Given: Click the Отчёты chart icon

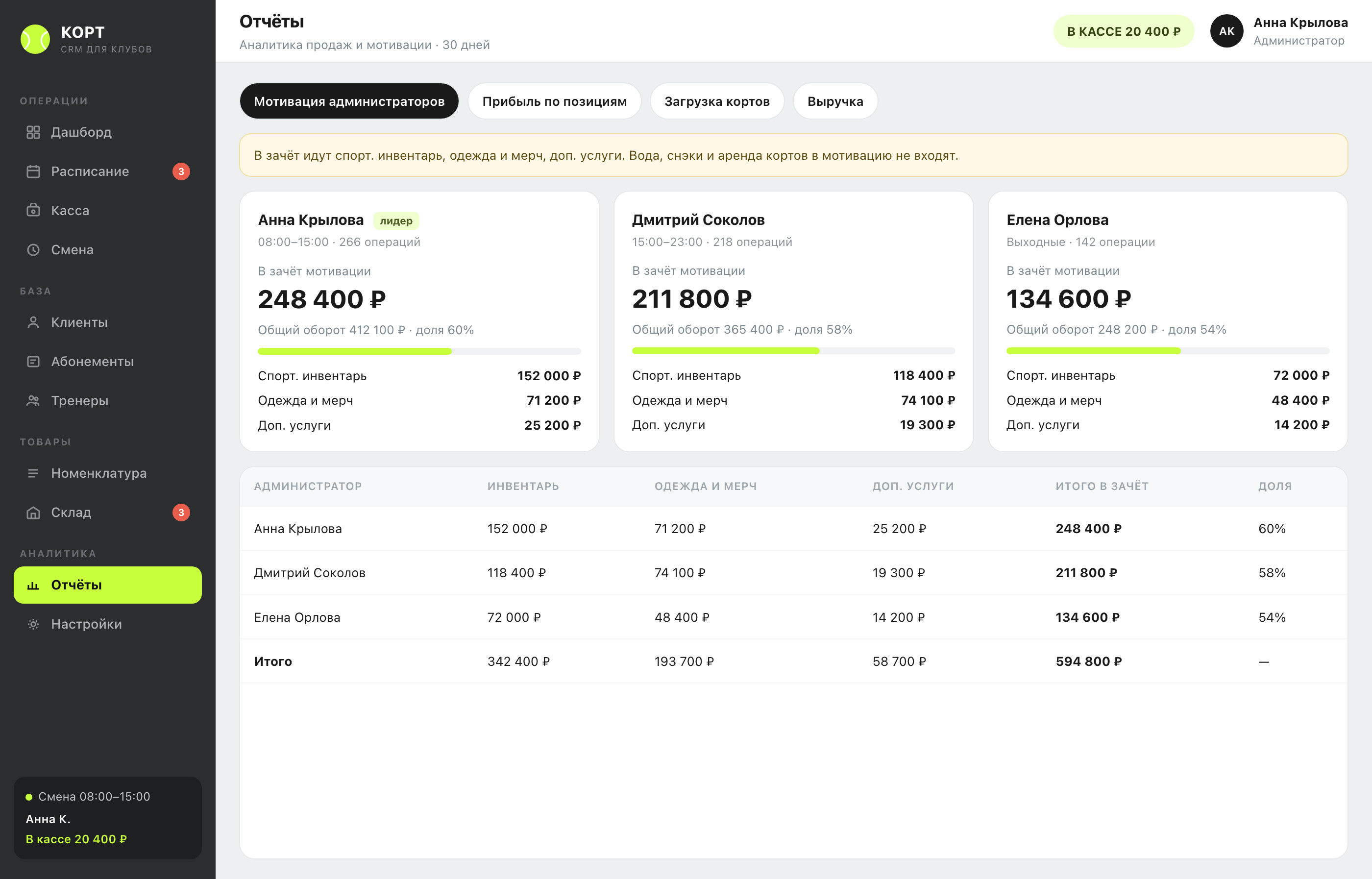Looking at the screenshot, I should [33, 585].
